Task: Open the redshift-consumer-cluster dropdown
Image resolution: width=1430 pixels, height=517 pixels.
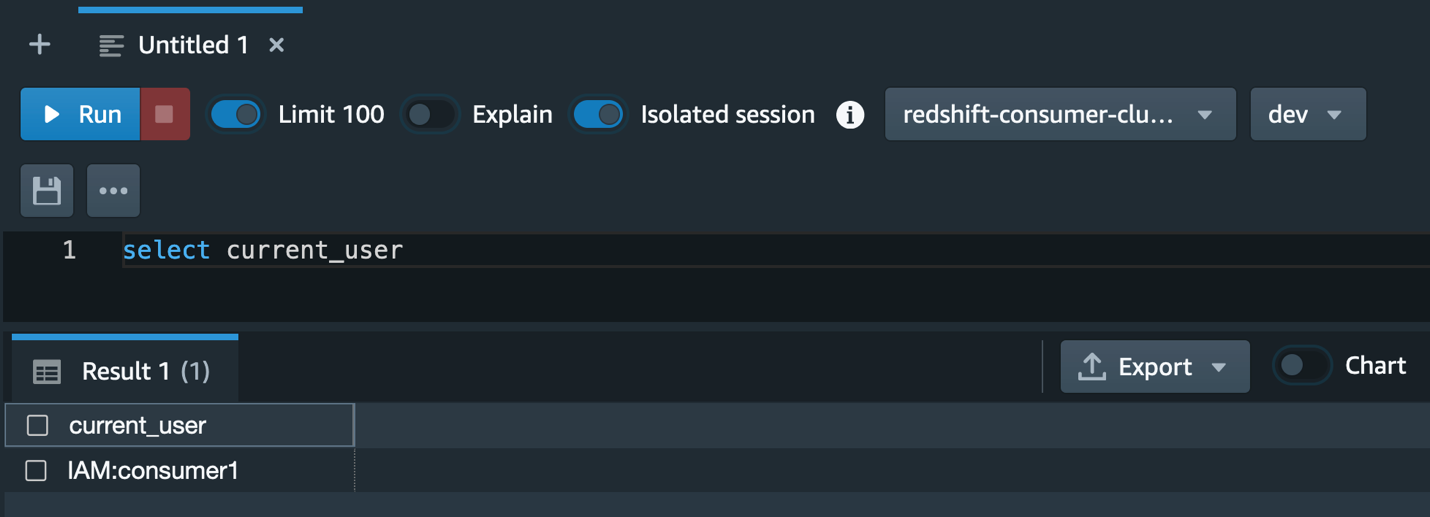Action: pos(1060,114)
